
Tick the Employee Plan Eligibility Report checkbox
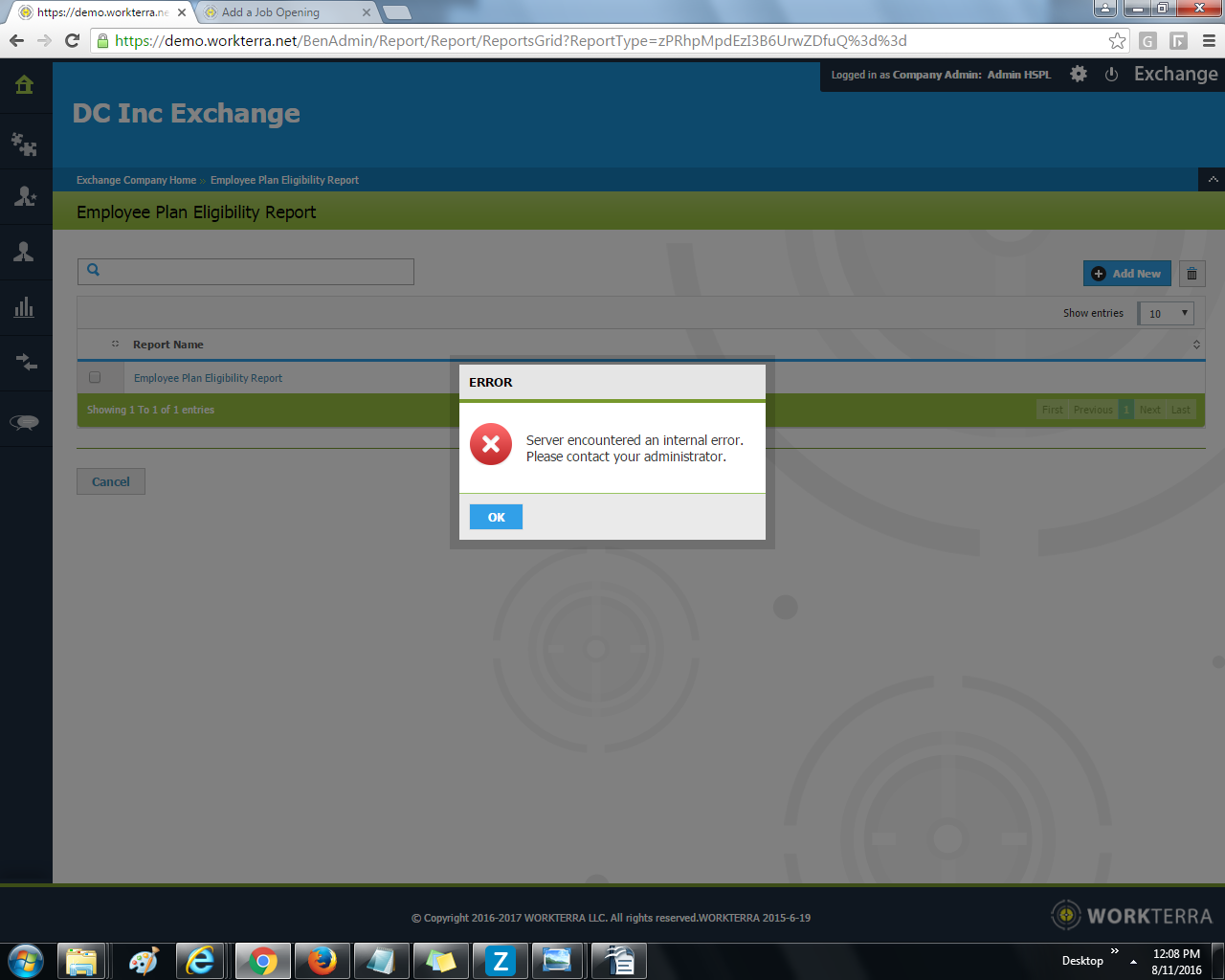(95, 378)
